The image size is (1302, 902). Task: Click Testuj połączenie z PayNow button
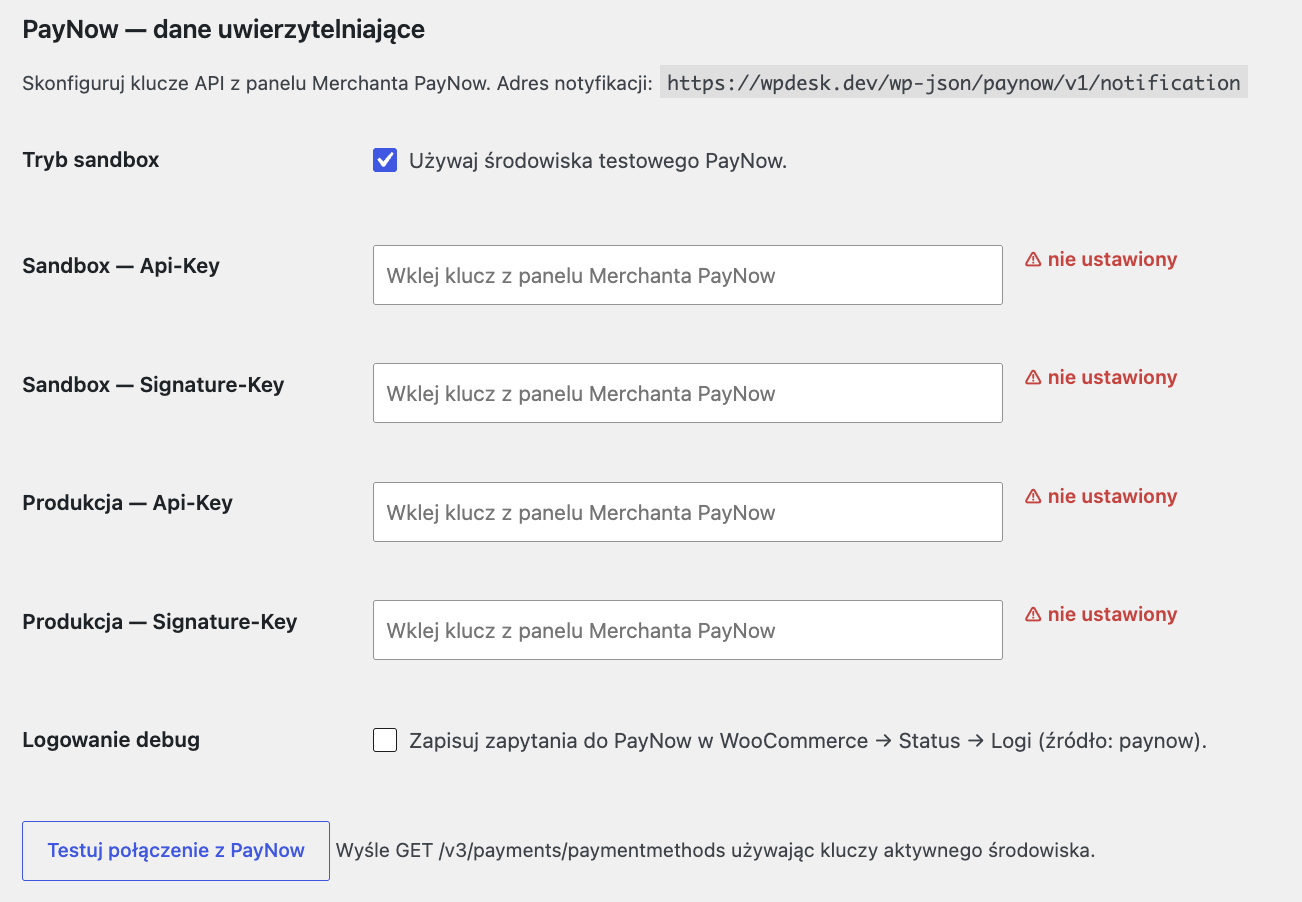[x=176, y=851]
